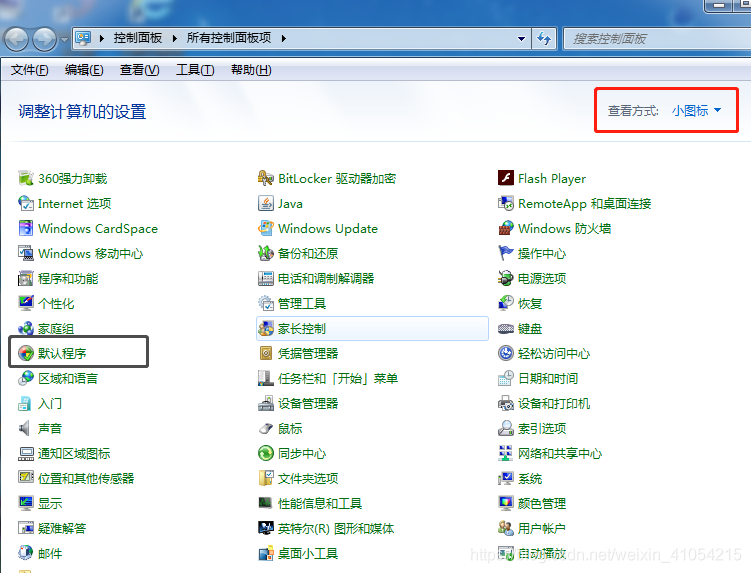Screen dimensions: 751x573
Task: Click the 声音 speaker icon
Action: pos(26,428)
